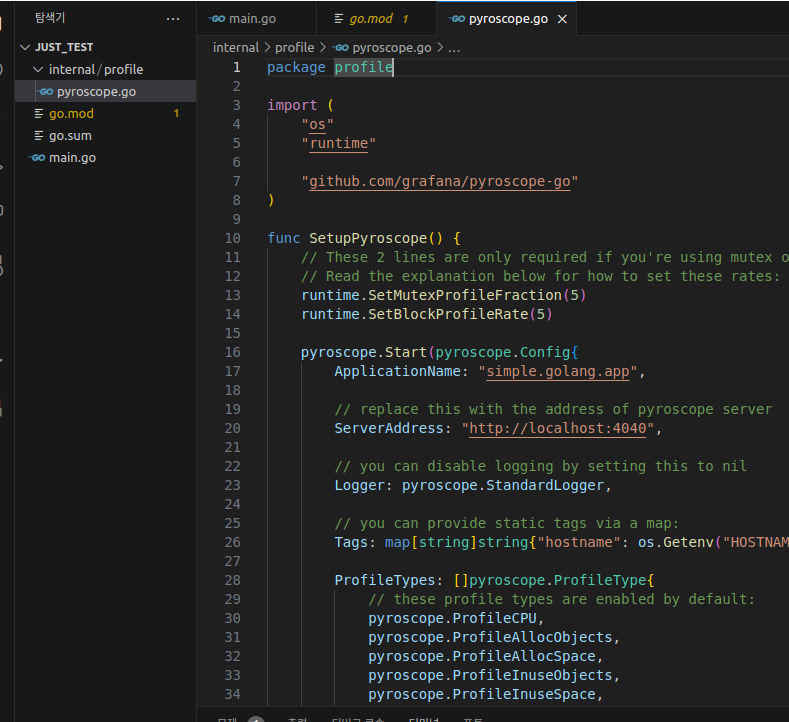This screenshot has width=789, height=722.
Task: Click the file icon beside go.sum in the file tree
Action: pyautogui.click(x=39, y=136)
